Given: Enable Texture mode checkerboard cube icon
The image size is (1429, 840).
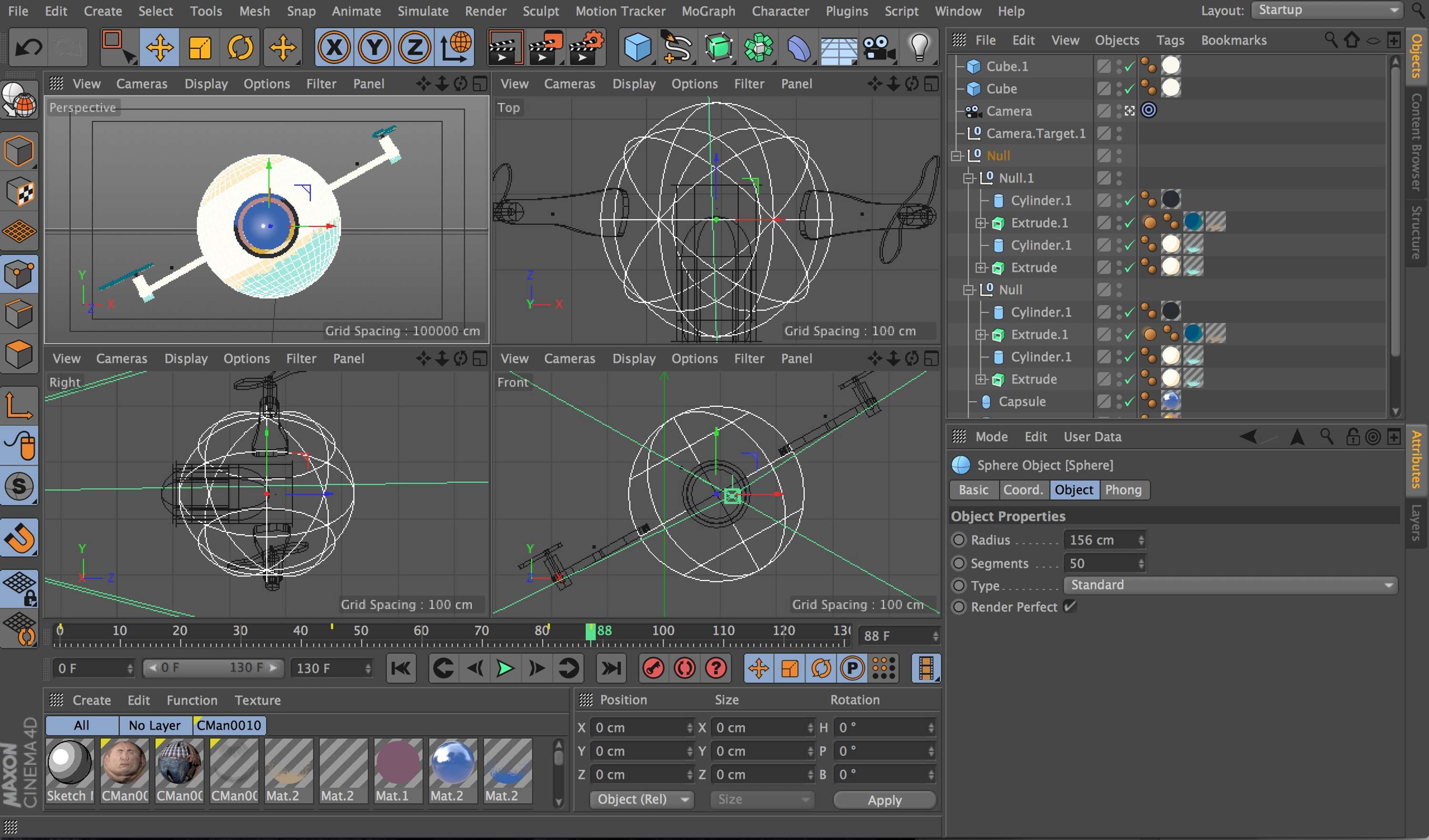Looking at the screenshot, I should click(x=19, y=191).
